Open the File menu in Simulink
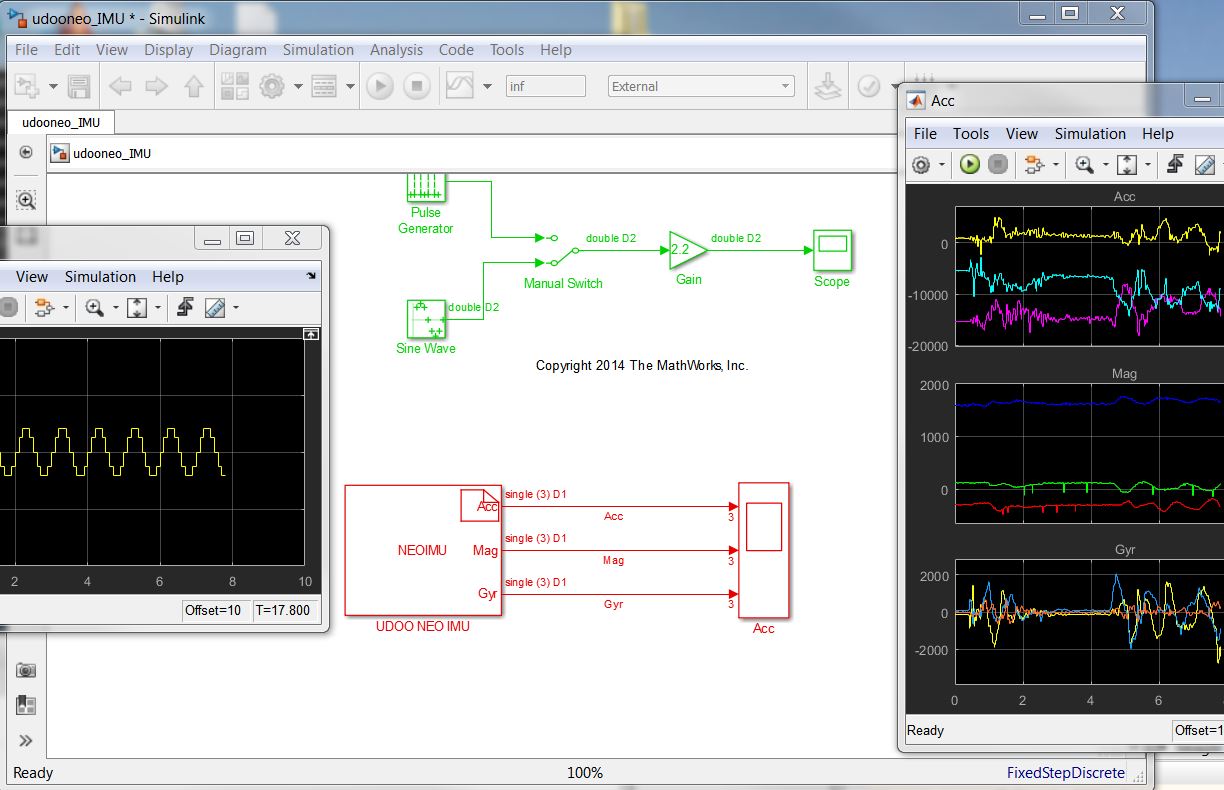Image resolution: width=1224 pixels, height=790 pixels. point(27,50)
